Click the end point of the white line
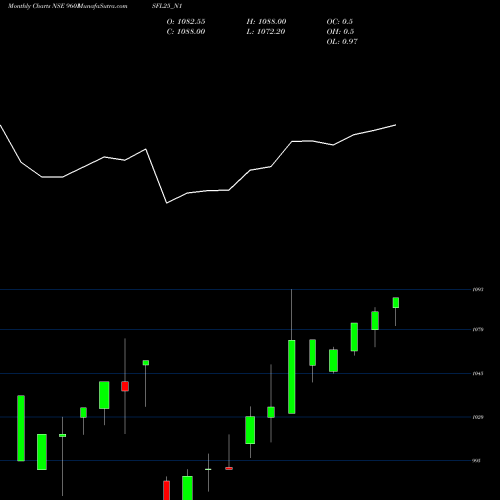Screen dimensions: 500x500 click(x=396, y=125)
